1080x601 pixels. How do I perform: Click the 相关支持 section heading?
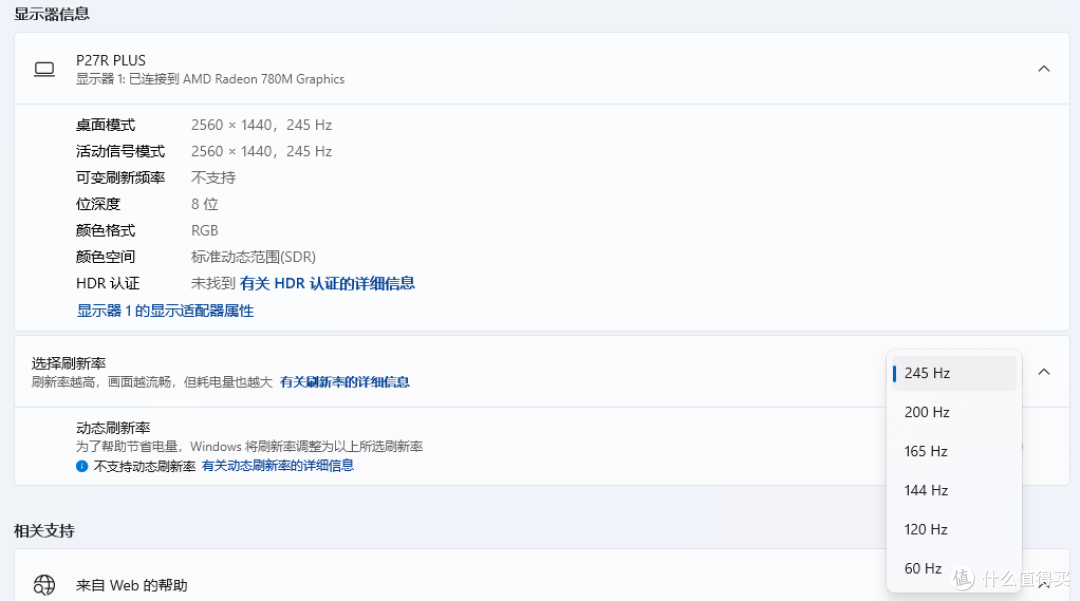pyautogui.click(x=44, y=531)
